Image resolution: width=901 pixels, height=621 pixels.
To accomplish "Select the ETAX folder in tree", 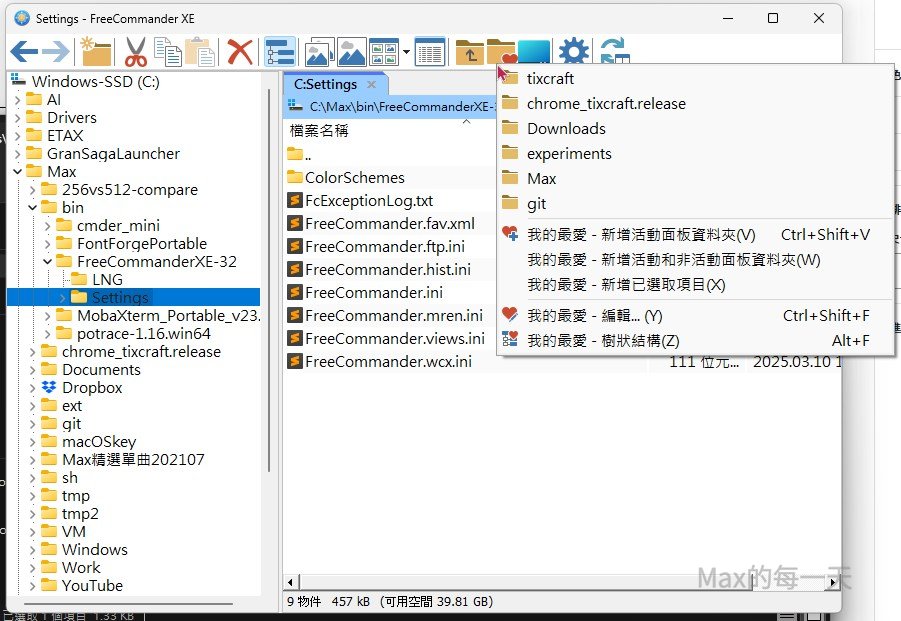I will pyautogui.click(x=65, y=136).
